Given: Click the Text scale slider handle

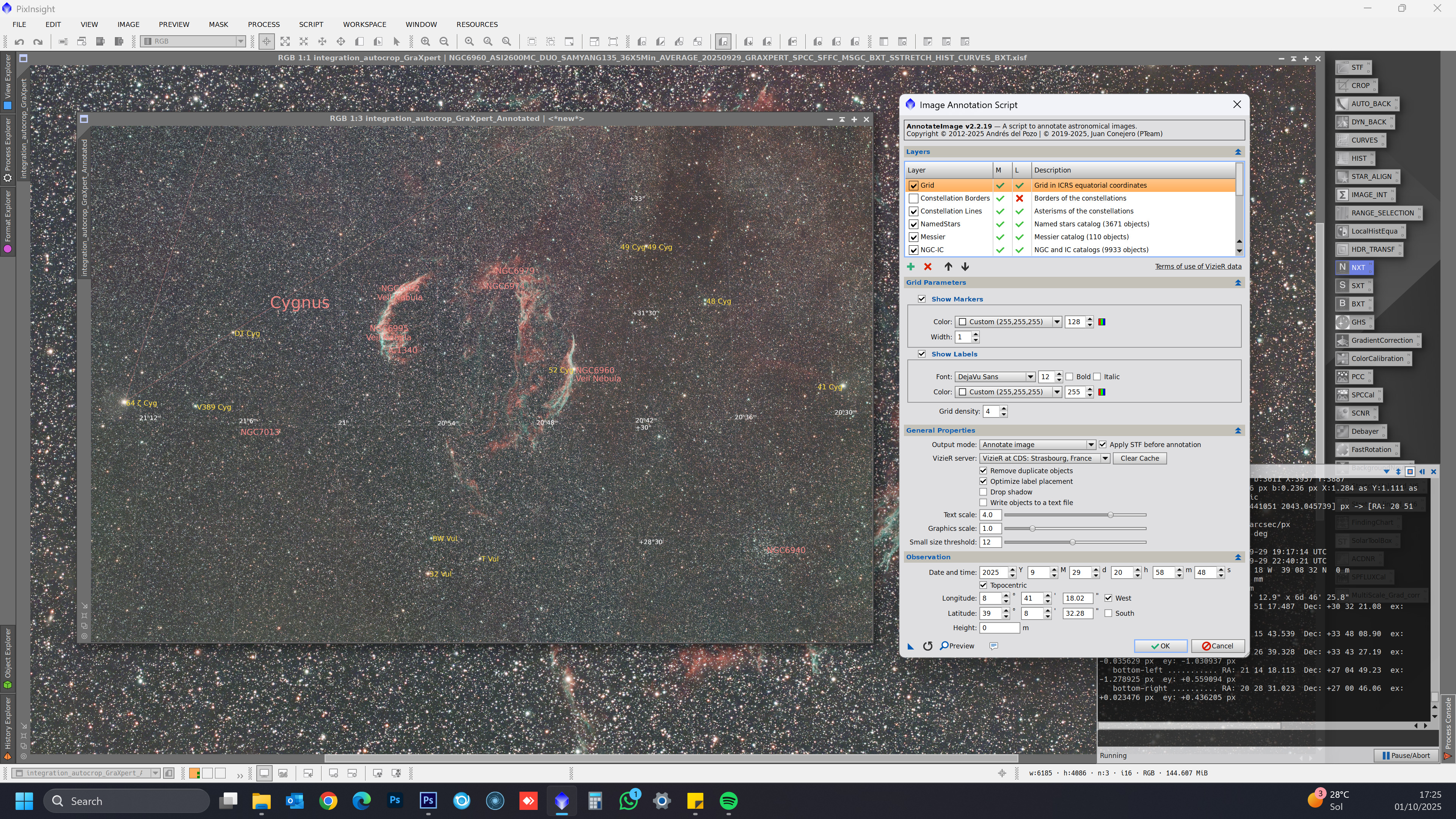Looking at the screenshot, I should tap(1111, 515).
